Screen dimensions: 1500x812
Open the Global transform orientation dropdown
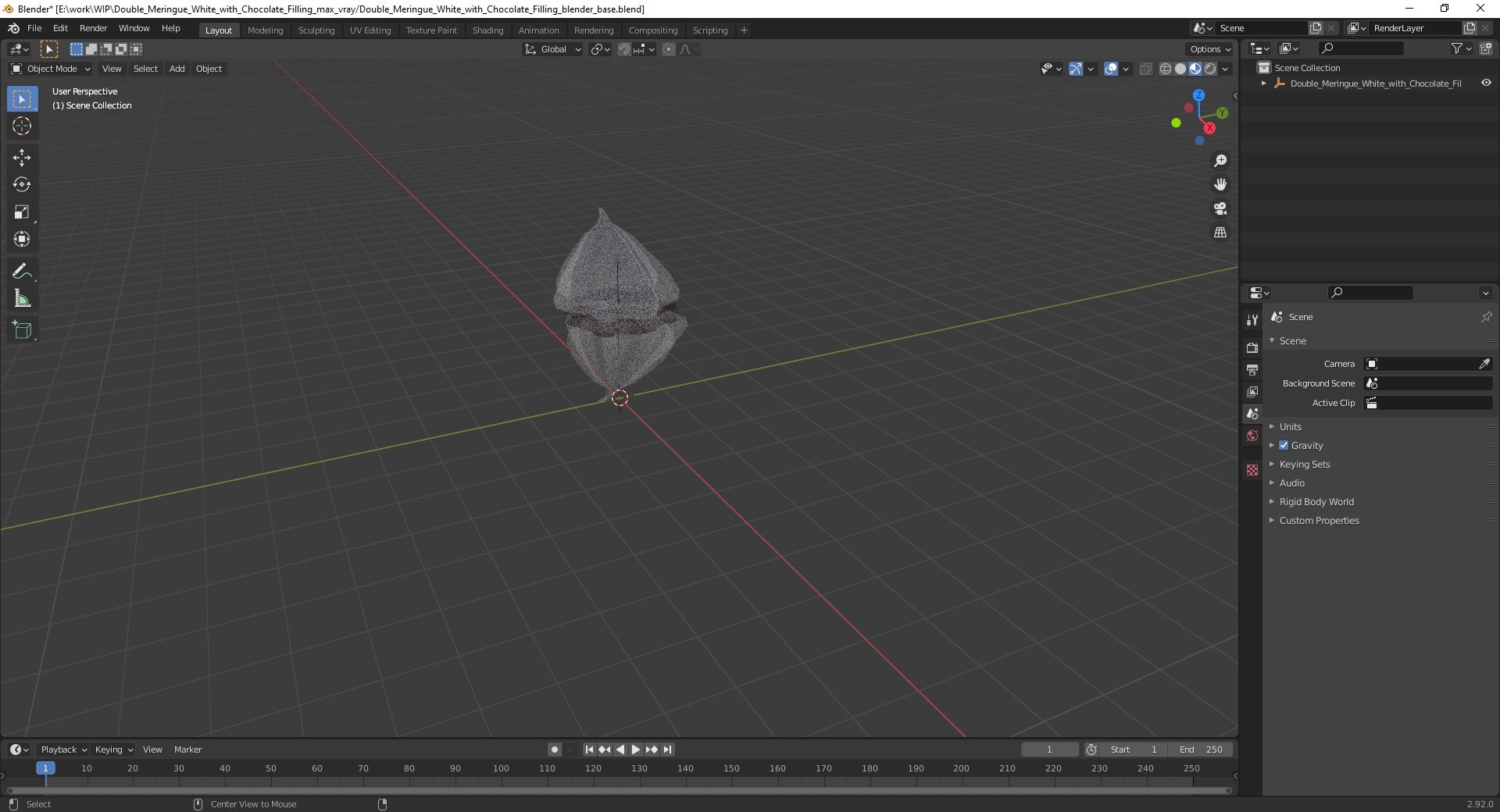click(553, 49)
